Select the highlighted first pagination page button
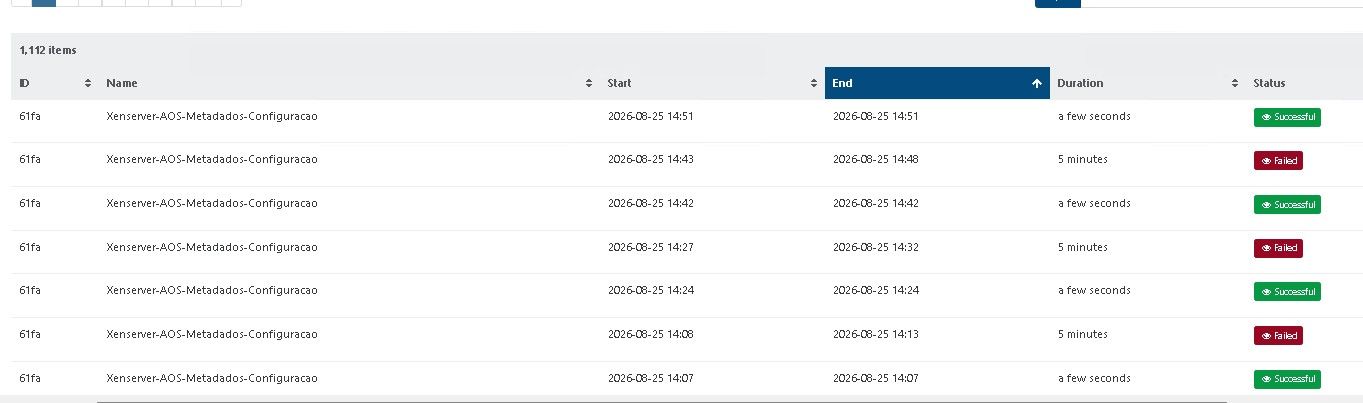The image size is (1363, 403). [44, 2]
